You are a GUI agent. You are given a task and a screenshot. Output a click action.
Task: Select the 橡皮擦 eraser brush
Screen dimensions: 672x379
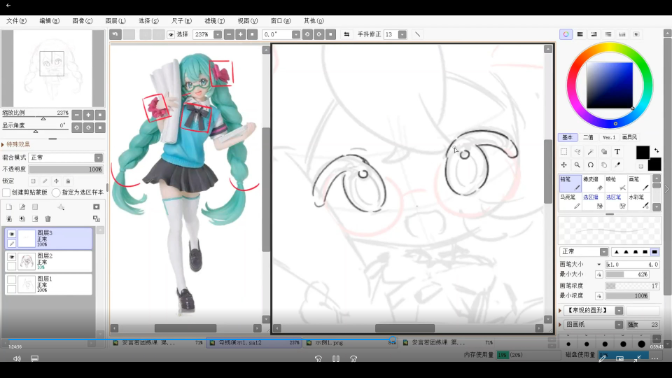point(593,183)
